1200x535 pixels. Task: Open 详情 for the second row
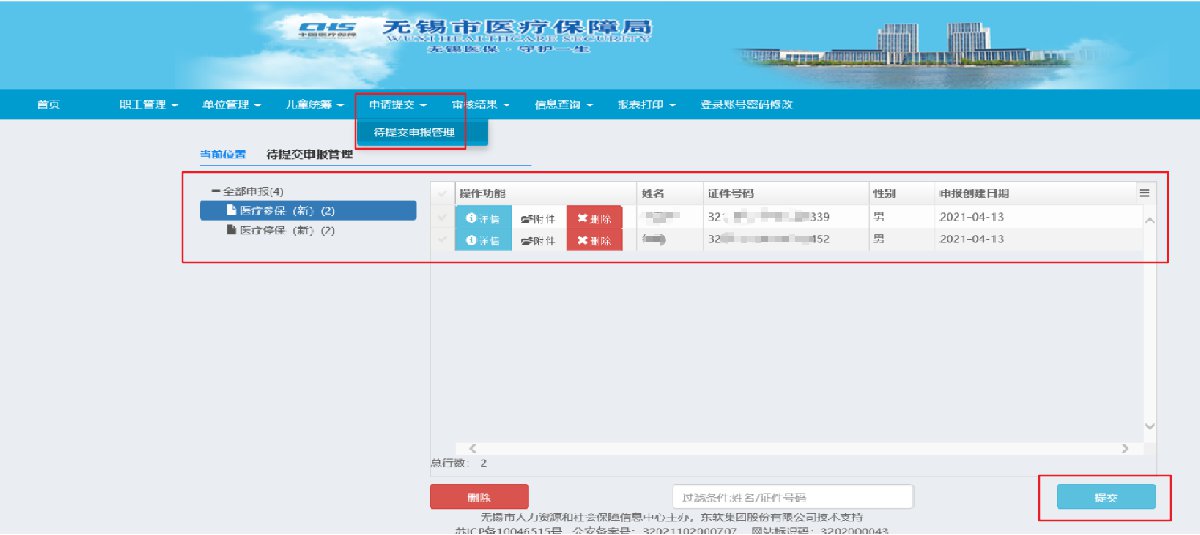(x=482, y=240)
